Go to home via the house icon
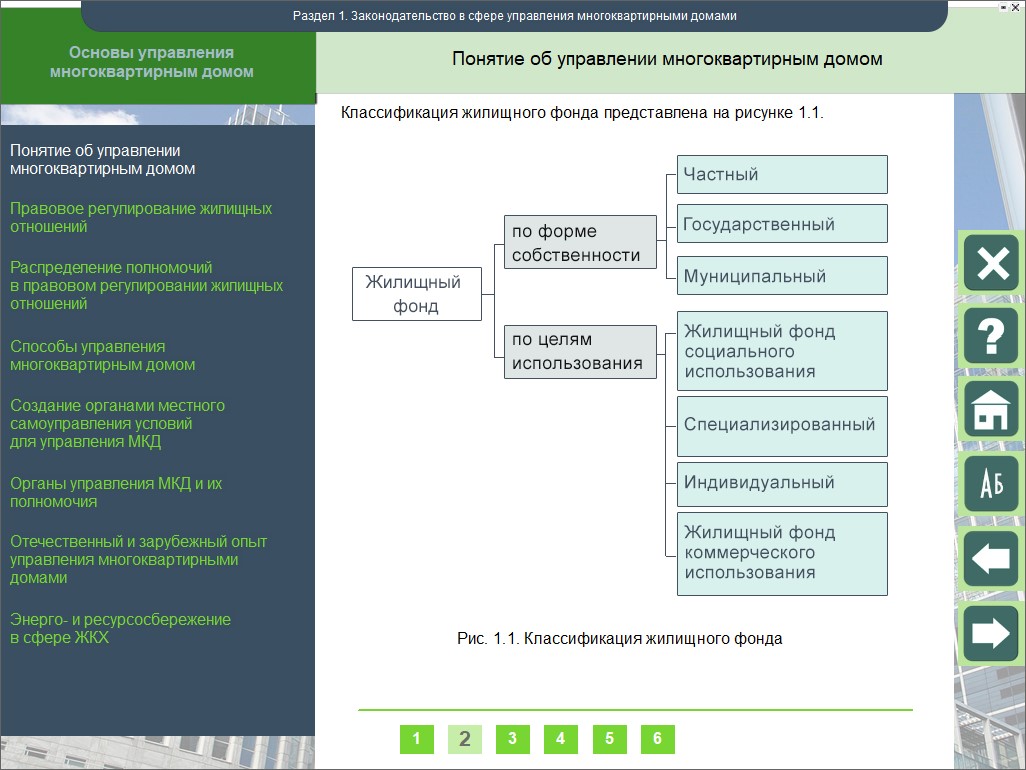The width and height of the screenshot is (1026, 770). click(x=991, y=409)
